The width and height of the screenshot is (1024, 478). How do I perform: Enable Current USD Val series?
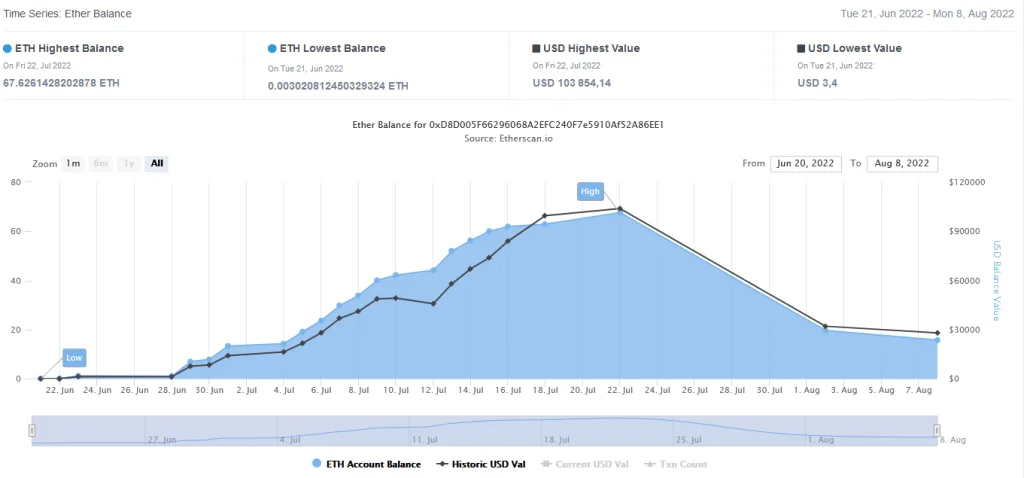click(x=584, y=464)
